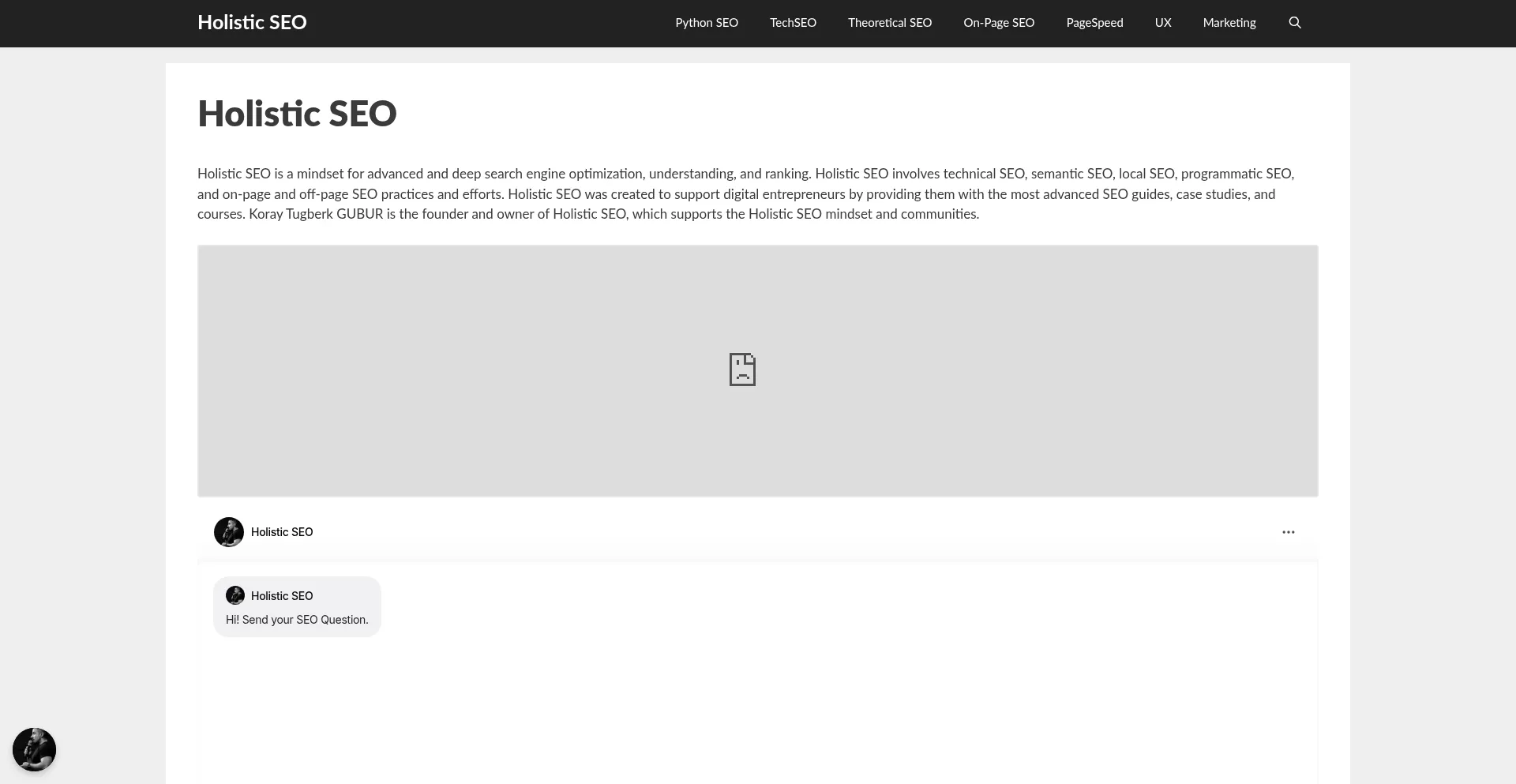This screenshot has height=784, width=1516.
Task: Open the search magnifier in the header
Action: coord(1295,23)
